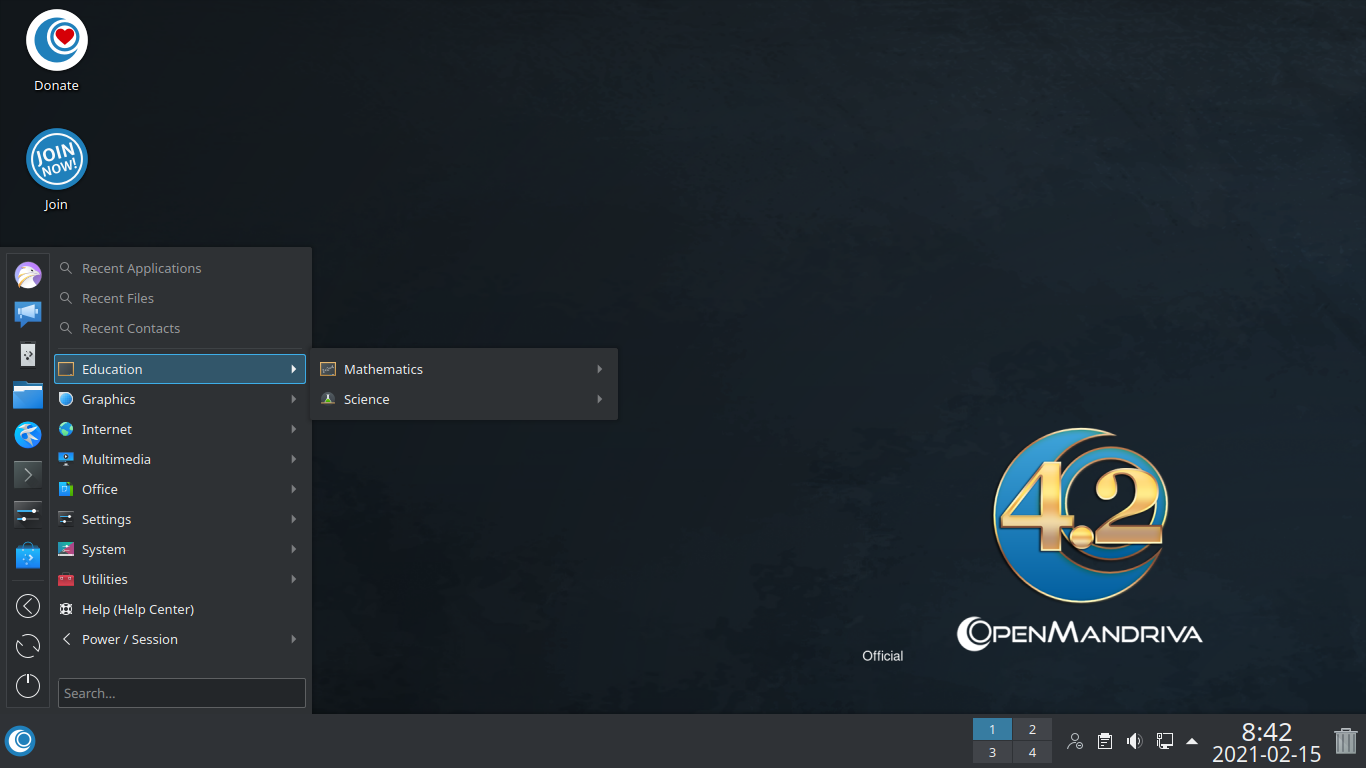Viewport: 1366px width, 768px height.
Task: Click Recent Contacts entry
Action: [x=180, y=328]
